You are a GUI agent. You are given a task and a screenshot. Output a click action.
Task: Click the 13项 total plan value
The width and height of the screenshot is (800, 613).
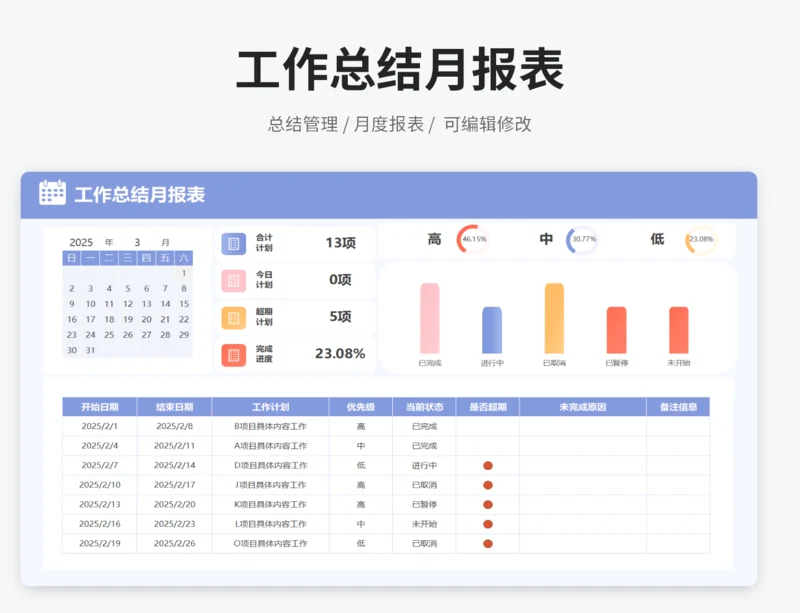pos(340,243)
